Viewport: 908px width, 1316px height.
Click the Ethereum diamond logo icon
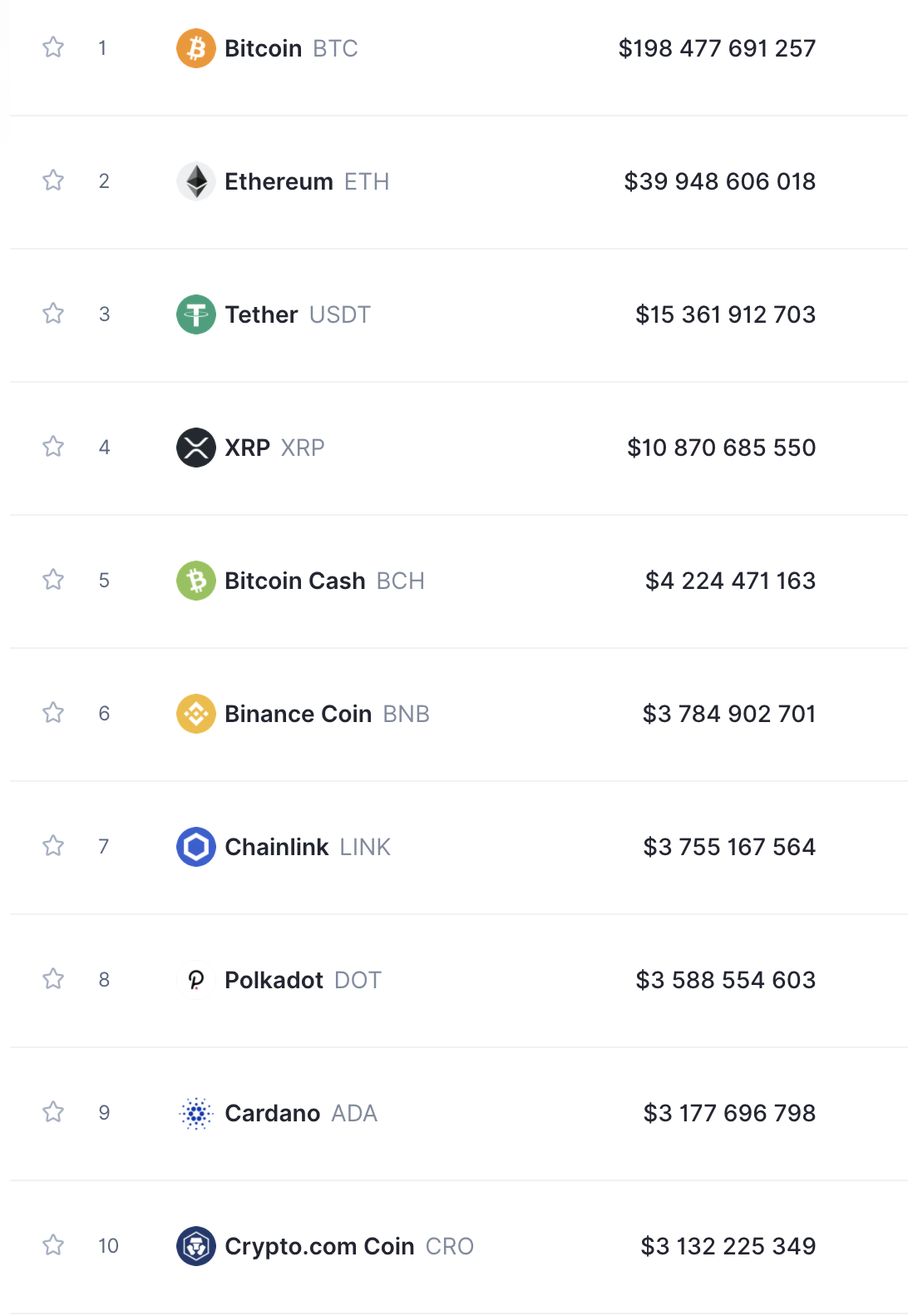click(196, 181)
